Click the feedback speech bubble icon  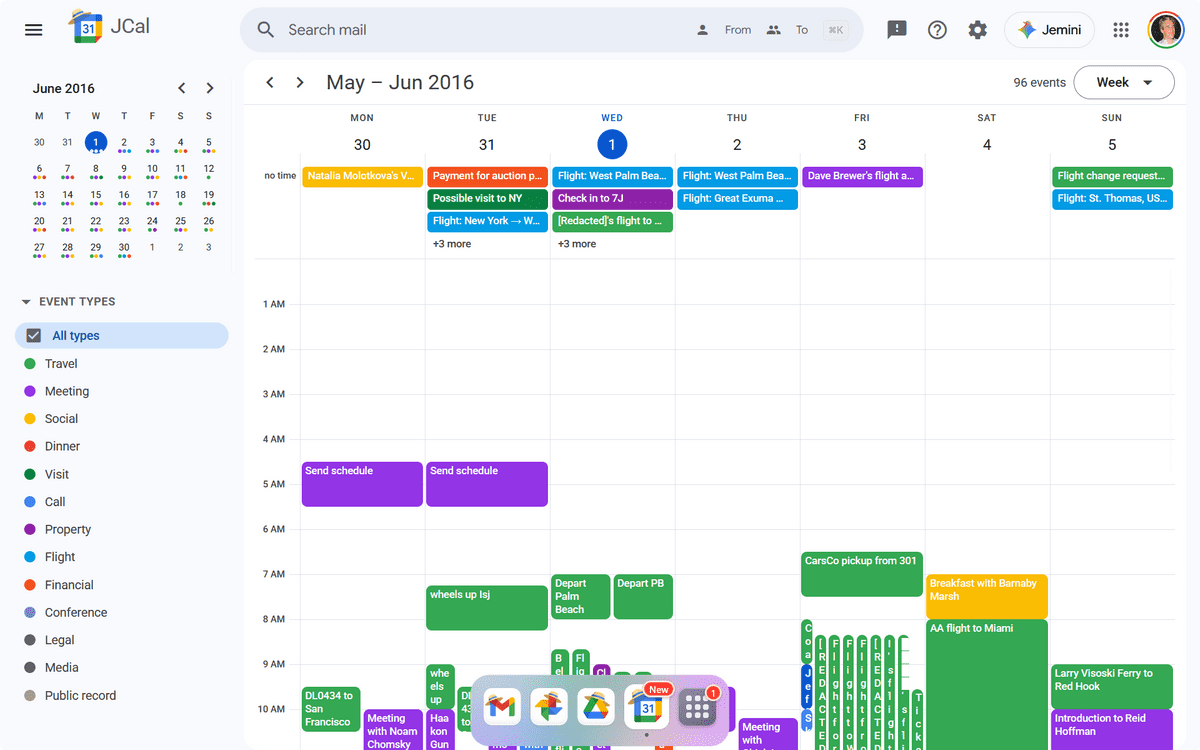(x=897, y=30)
